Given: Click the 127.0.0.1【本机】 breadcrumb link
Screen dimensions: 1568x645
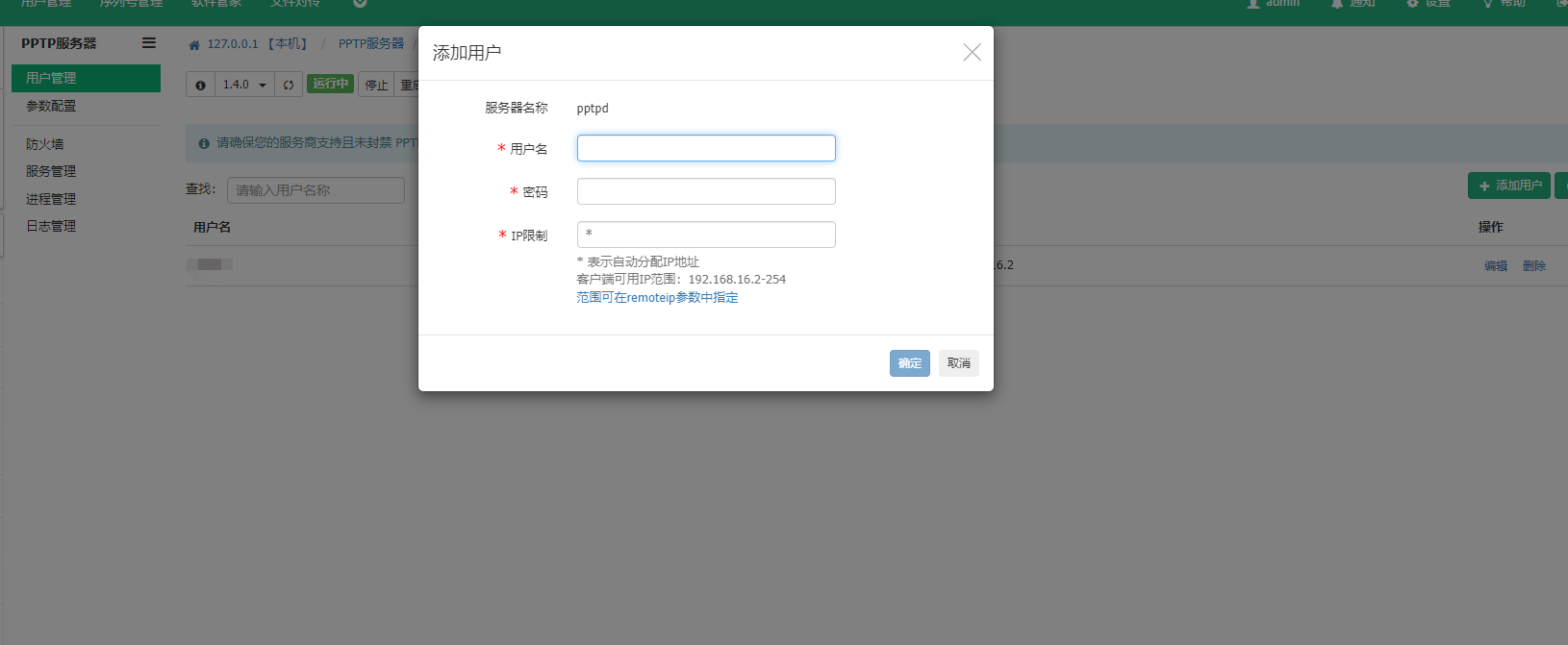Looking at the screenshot, I should pos(258,44).
